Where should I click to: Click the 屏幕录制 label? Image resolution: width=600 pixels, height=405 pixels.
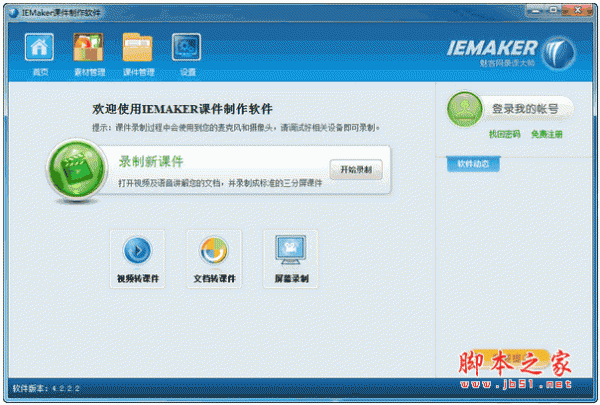click(x=292, y=278)
